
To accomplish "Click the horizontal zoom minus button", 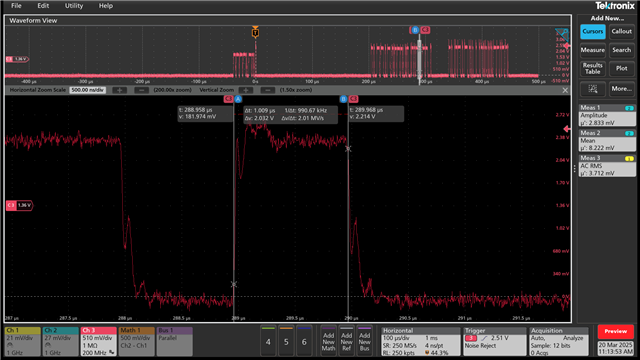I will pos(141,90).
